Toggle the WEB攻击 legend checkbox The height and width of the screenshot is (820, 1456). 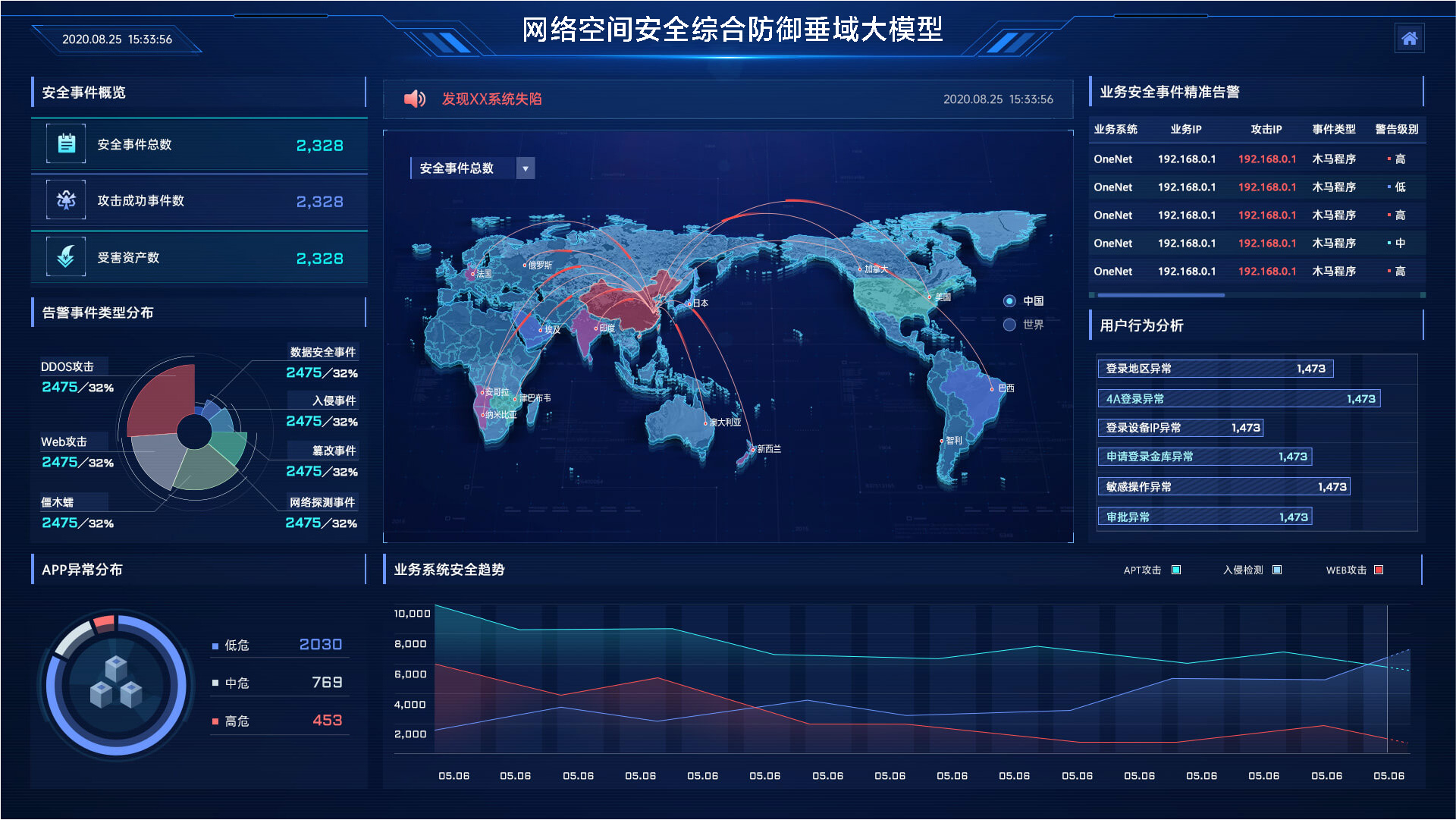pos(1379,570)
